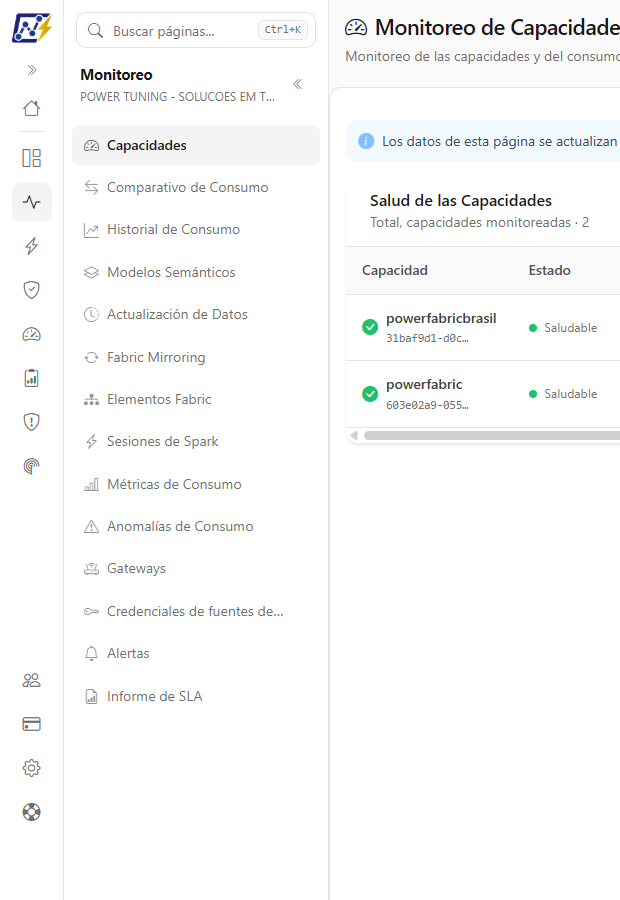Viewport: 620px width, 900px height.
Task: Open Informe de SLA page
Action: click(196, 696)
